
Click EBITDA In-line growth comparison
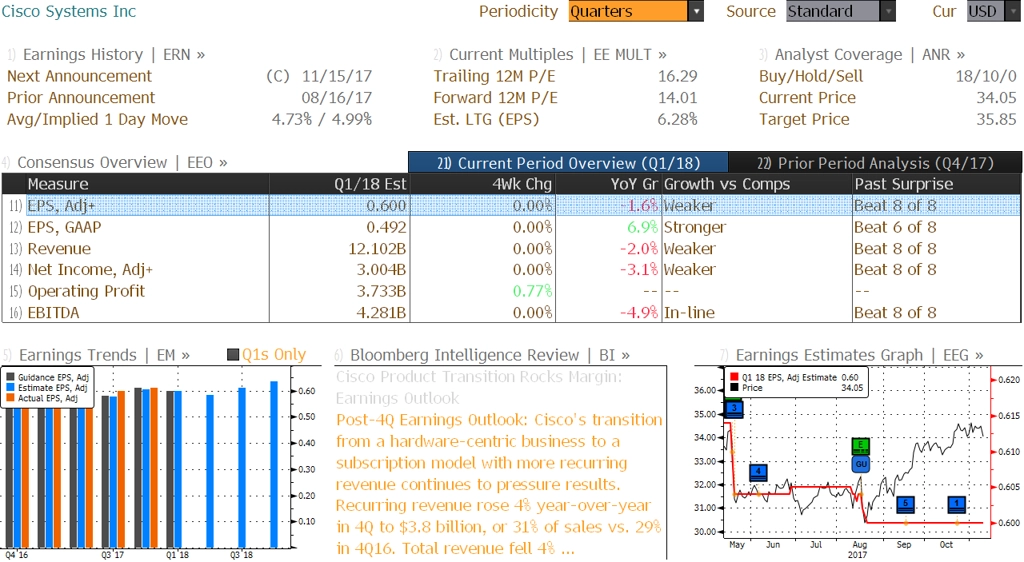(689, 313)
